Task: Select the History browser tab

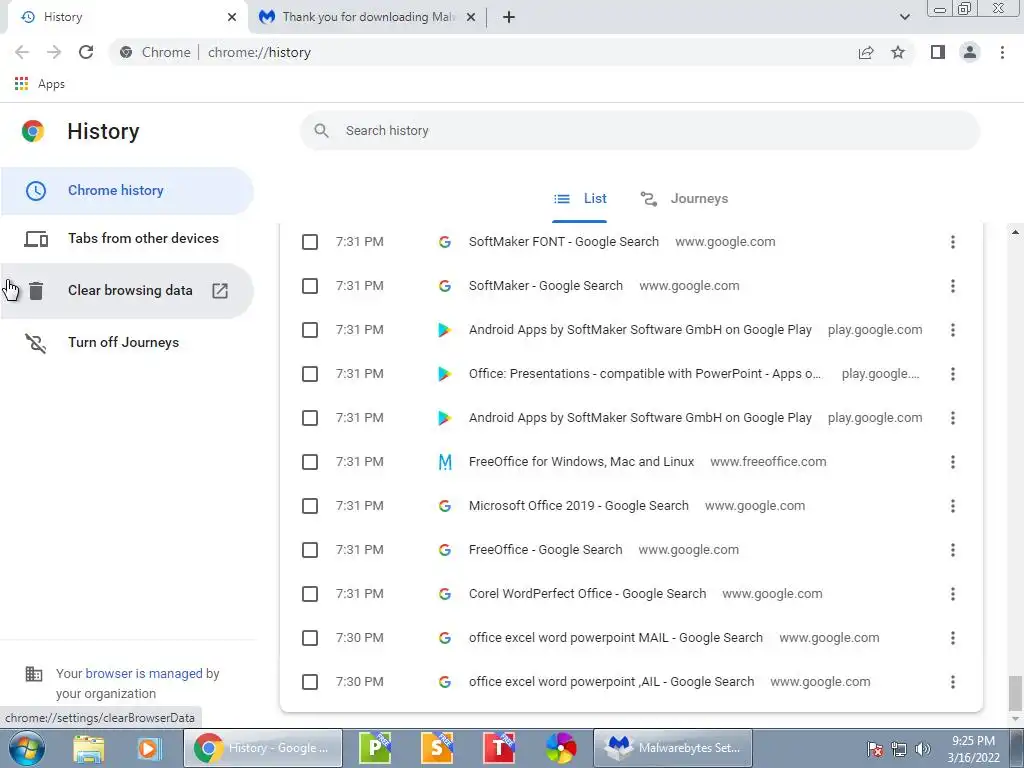Action: pos(127,17)
